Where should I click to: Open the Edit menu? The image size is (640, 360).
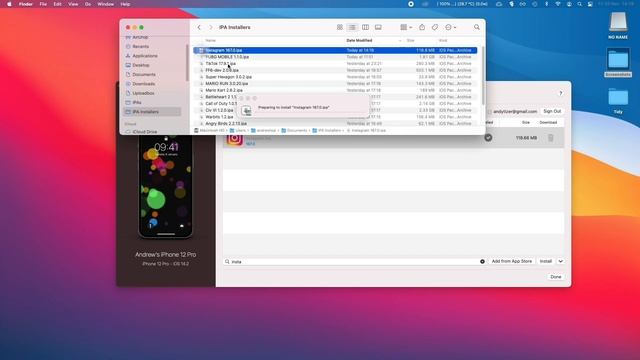coord(57,4)
